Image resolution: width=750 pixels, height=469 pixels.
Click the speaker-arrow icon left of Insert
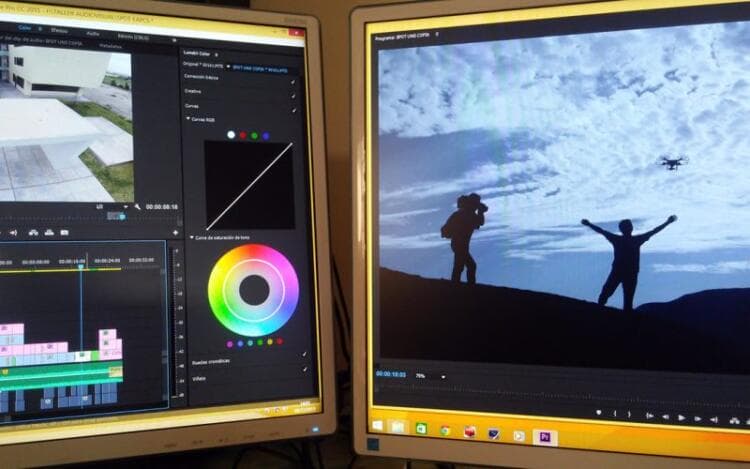13,233
